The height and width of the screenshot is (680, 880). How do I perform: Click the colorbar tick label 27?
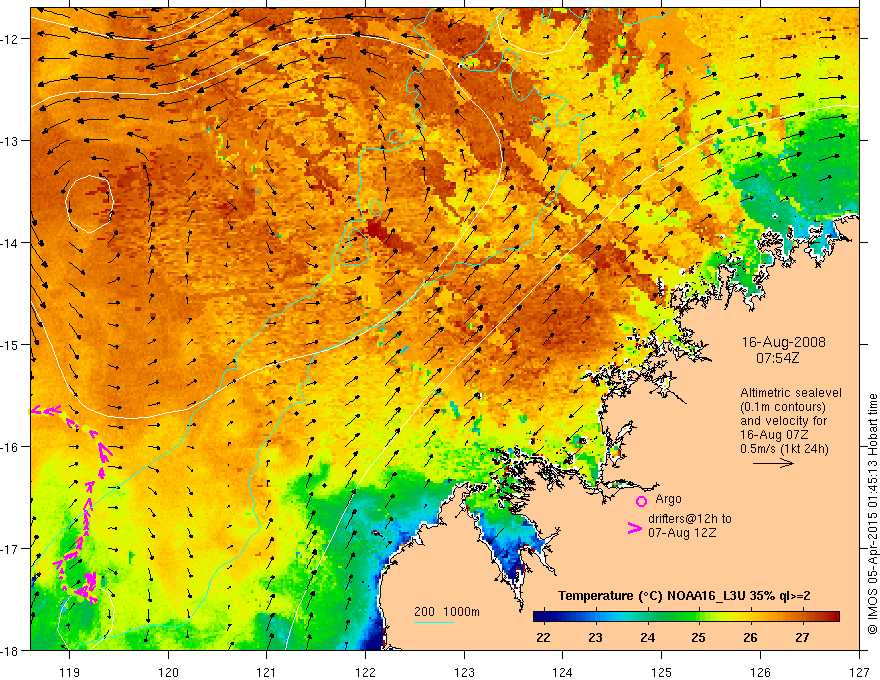(x=803, y=638)
